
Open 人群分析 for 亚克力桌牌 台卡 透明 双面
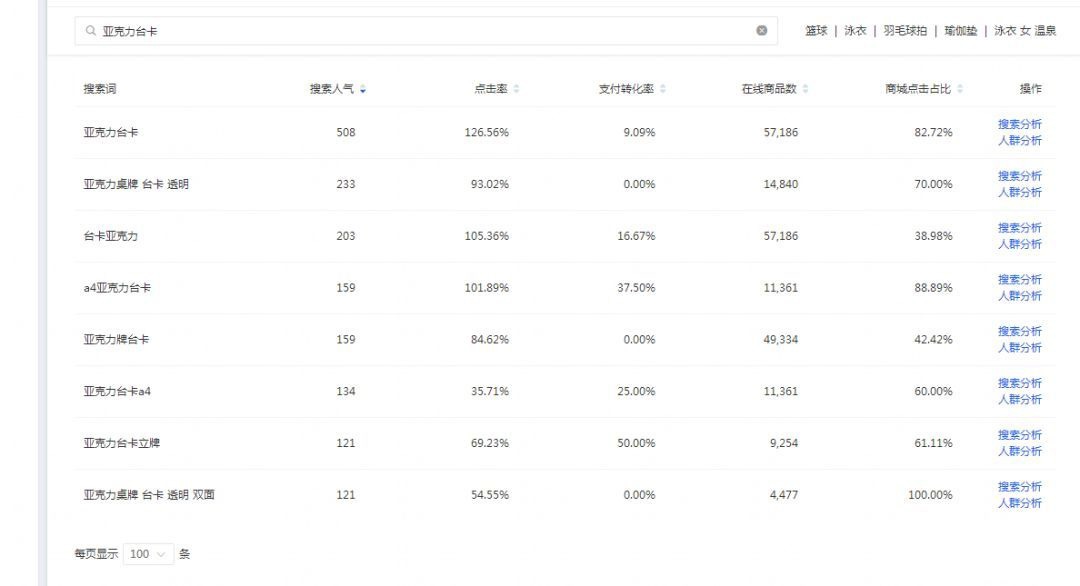click(1019, 503)
